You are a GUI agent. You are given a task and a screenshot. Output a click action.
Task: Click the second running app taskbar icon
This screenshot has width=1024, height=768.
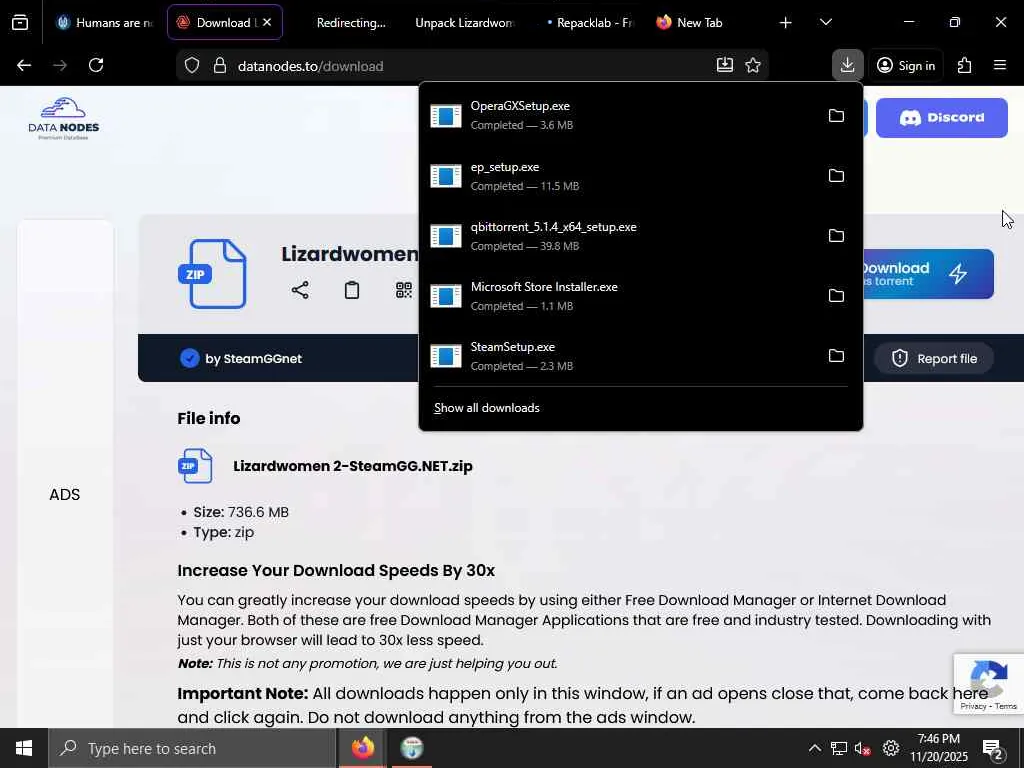click(412, 748)
